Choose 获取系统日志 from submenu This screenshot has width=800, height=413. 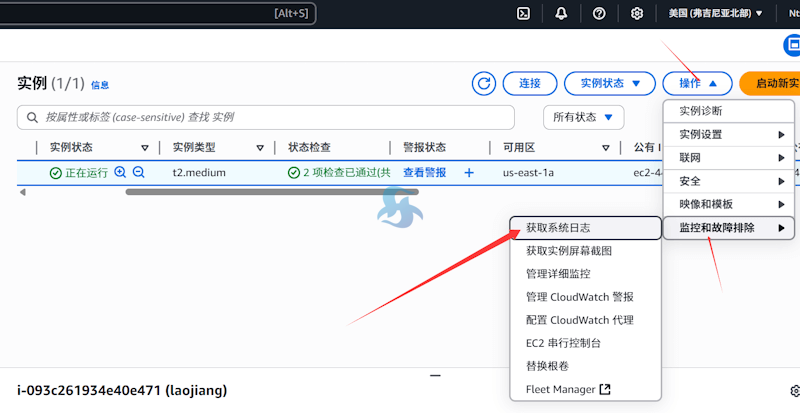(586, 228)
